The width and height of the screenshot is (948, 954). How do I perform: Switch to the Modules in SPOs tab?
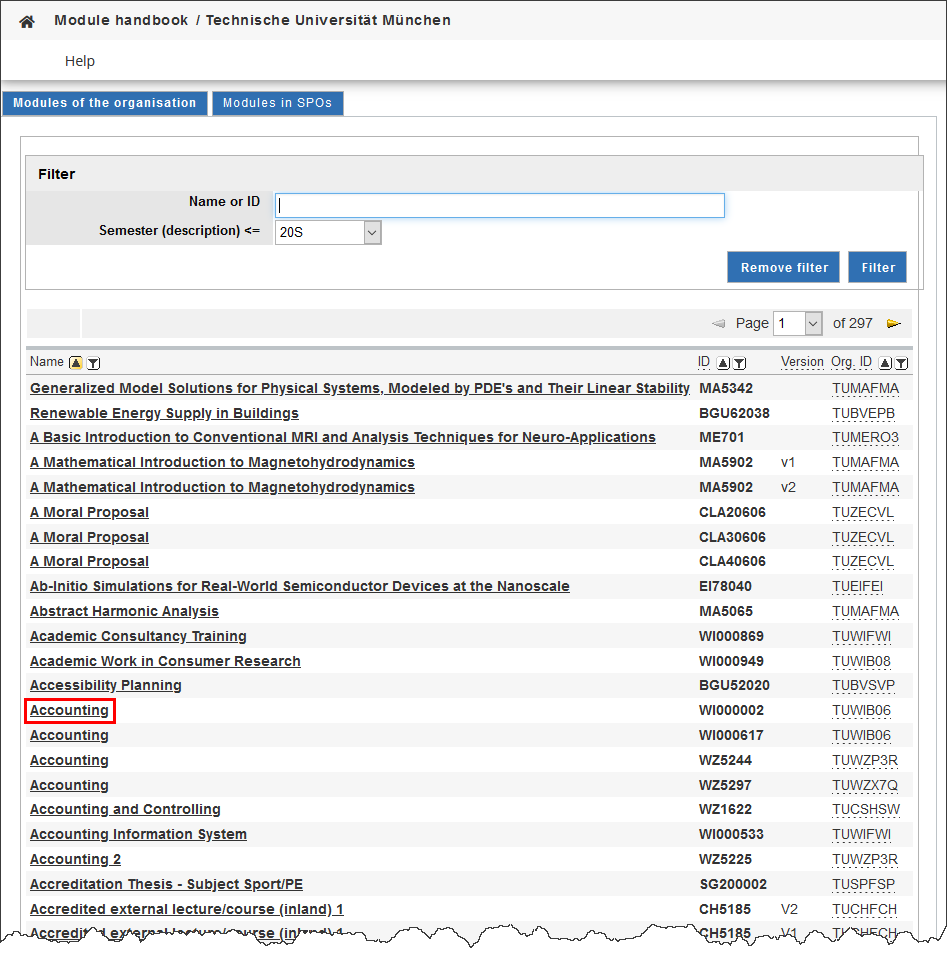point(277,103)
